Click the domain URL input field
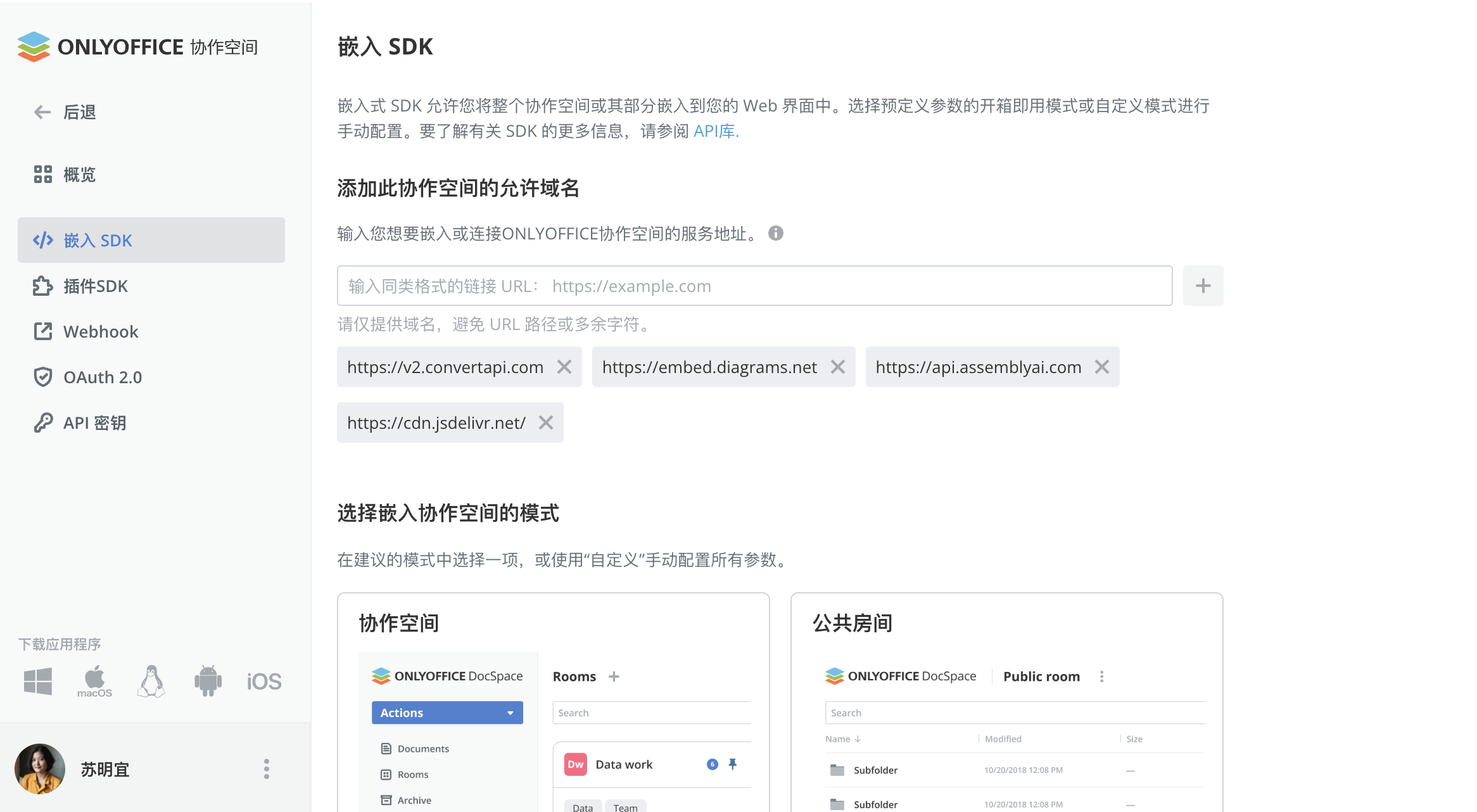 pyautogui.click(x=754, y=286)
